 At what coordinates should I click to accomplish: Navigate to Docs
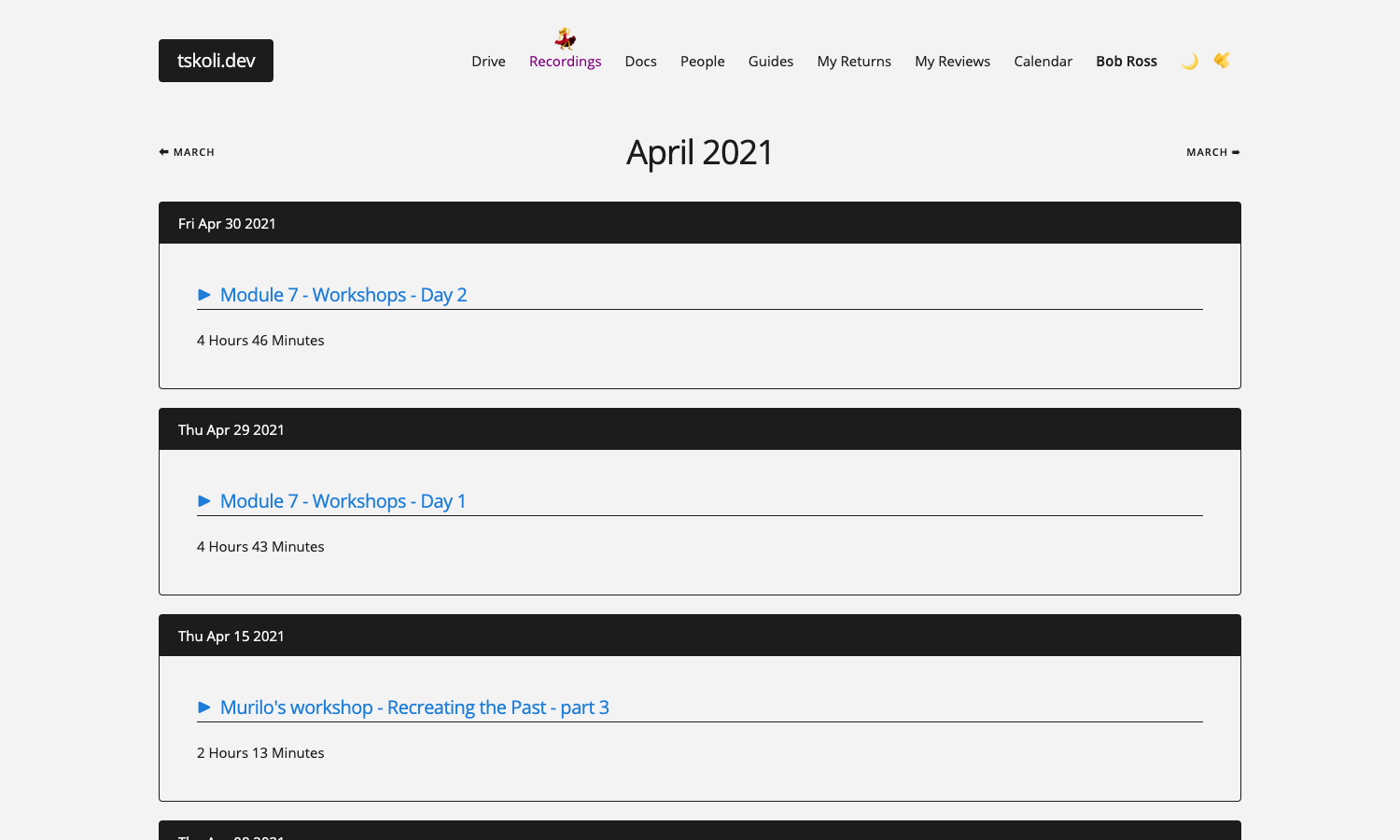click(x=640, y=62)
